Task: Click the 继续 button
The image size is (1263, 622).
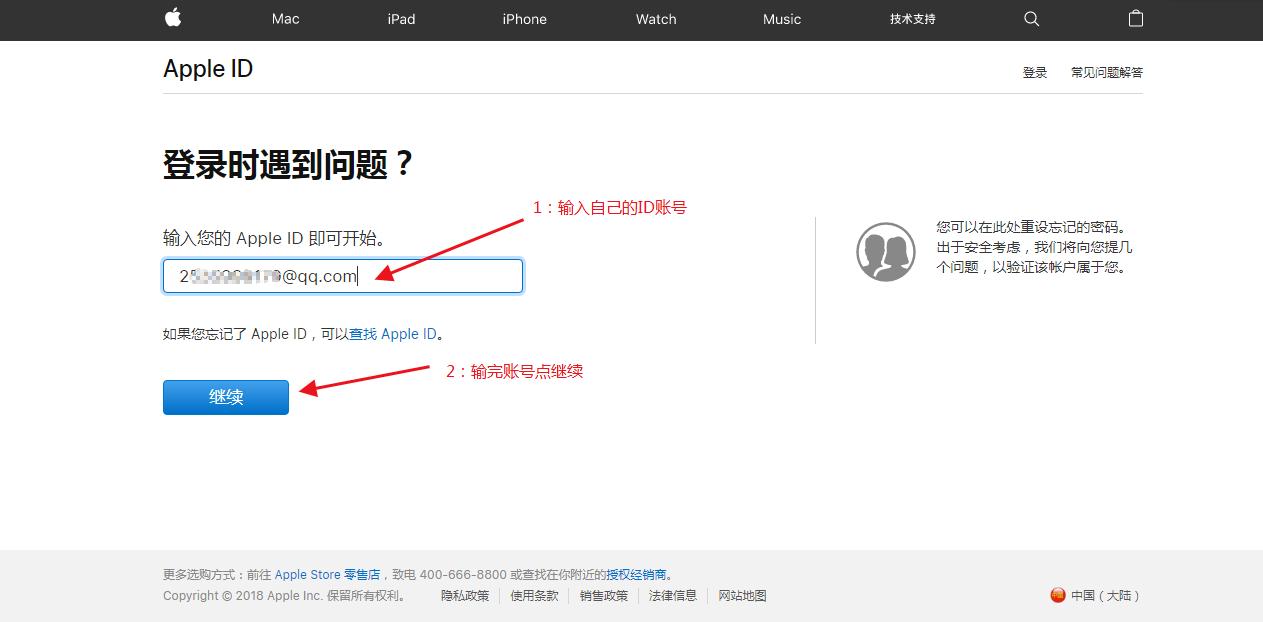Action: click(226, 397)
